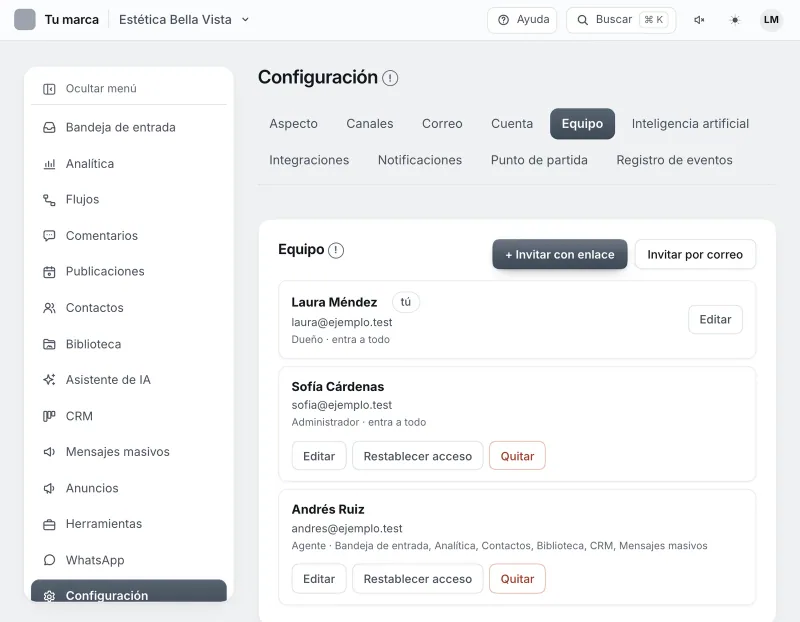Click 'Administrador · entra a todo' text
Viewport: 800px width, 622px height.
coord(359,422)
